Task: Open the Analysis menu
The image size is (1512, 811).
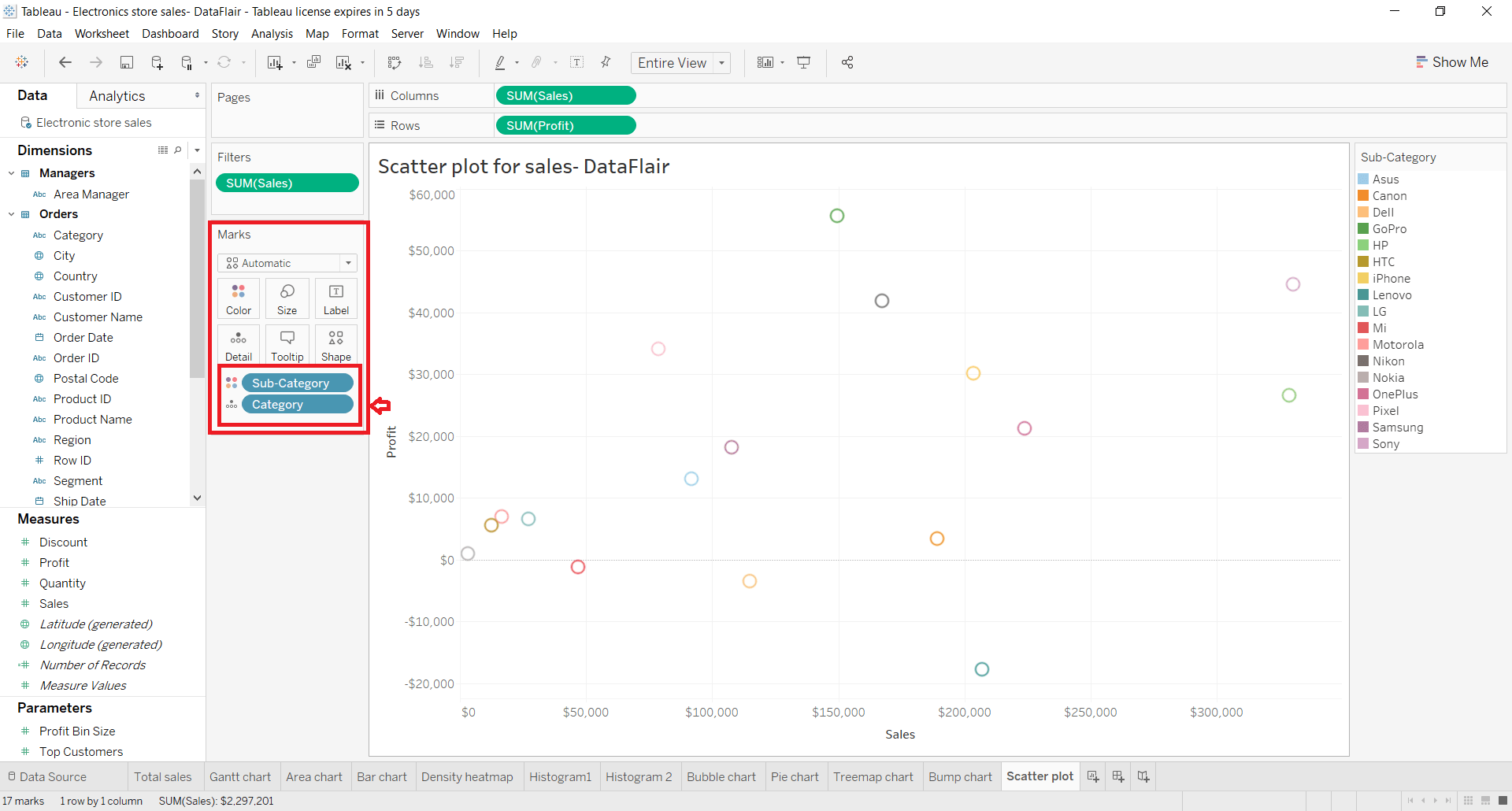Action: [272, 34]
